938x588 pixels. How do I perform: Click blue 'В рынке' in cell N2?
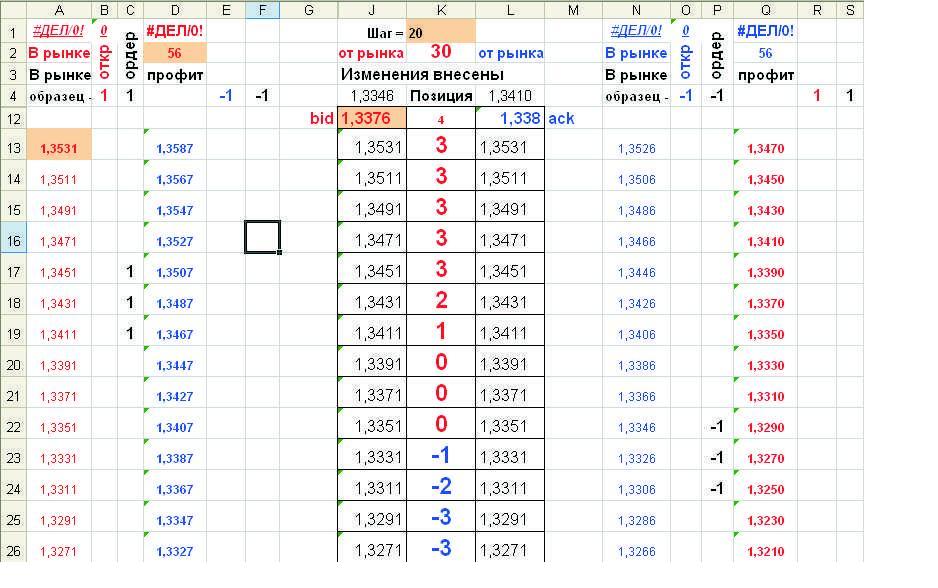[636, 53]
